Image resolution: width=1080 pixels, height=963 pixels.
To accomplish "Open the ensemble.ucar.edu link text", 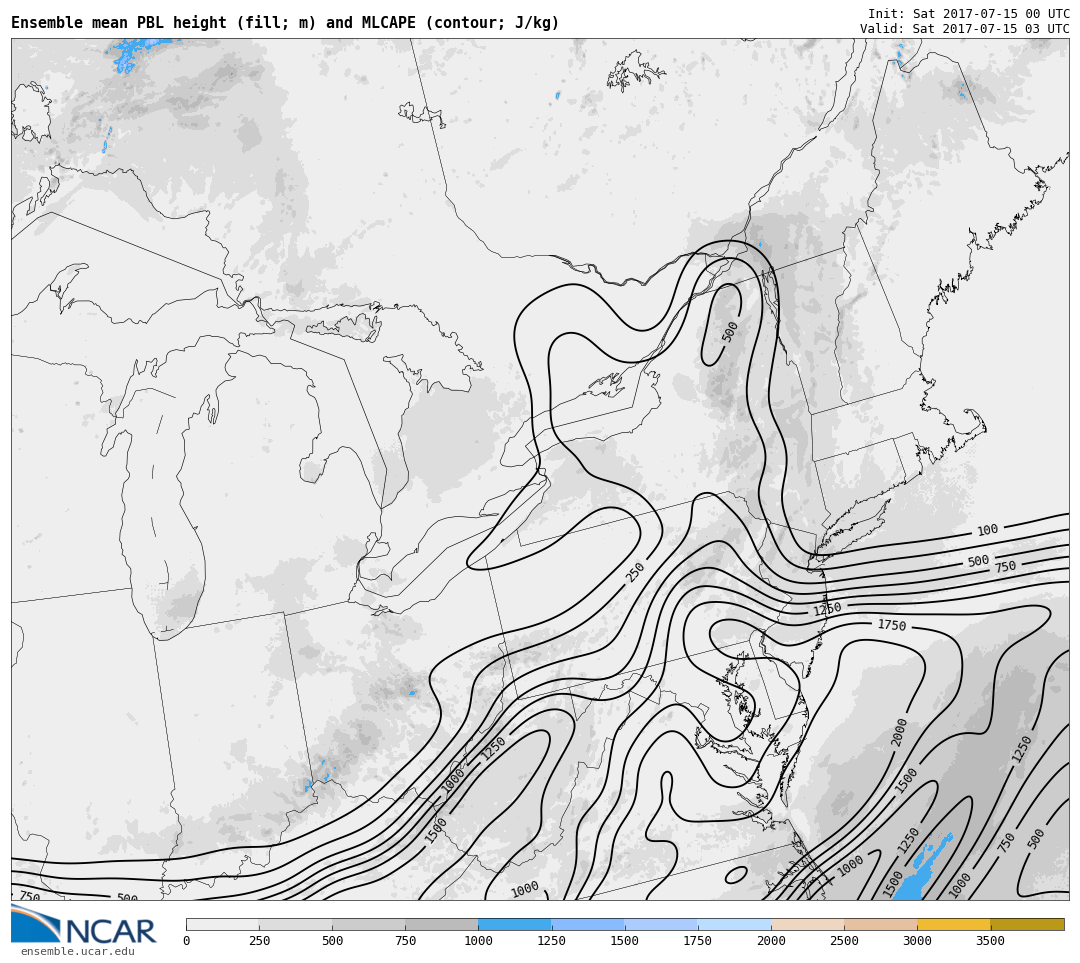I will tap(77, 951).
